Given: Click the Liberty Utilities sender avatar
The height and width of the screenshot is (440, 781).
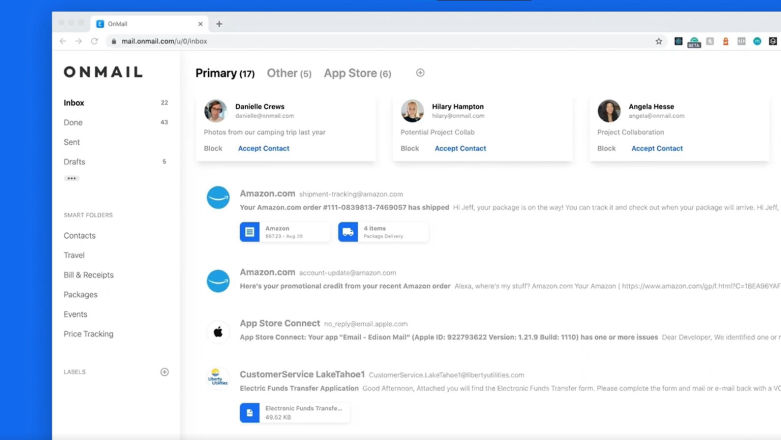Looking at the screenshot, I should pos(218,378).
